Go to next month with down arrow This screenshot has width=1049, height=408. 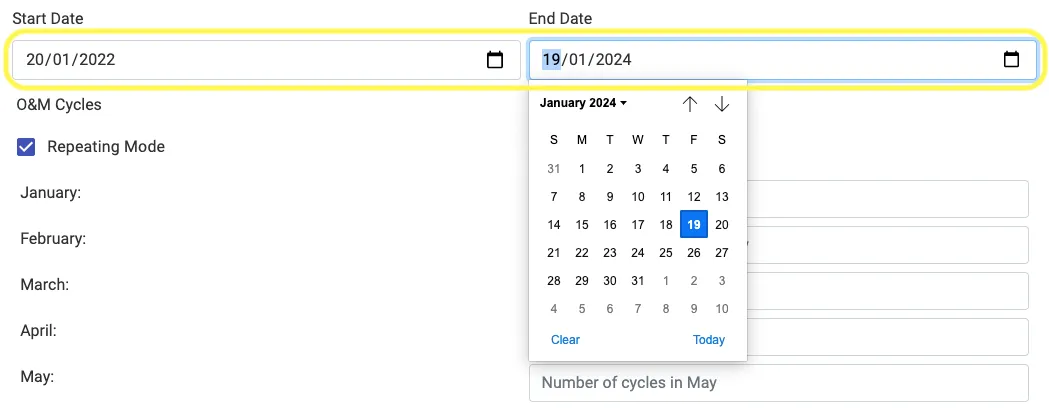click(x=722, y=104)
